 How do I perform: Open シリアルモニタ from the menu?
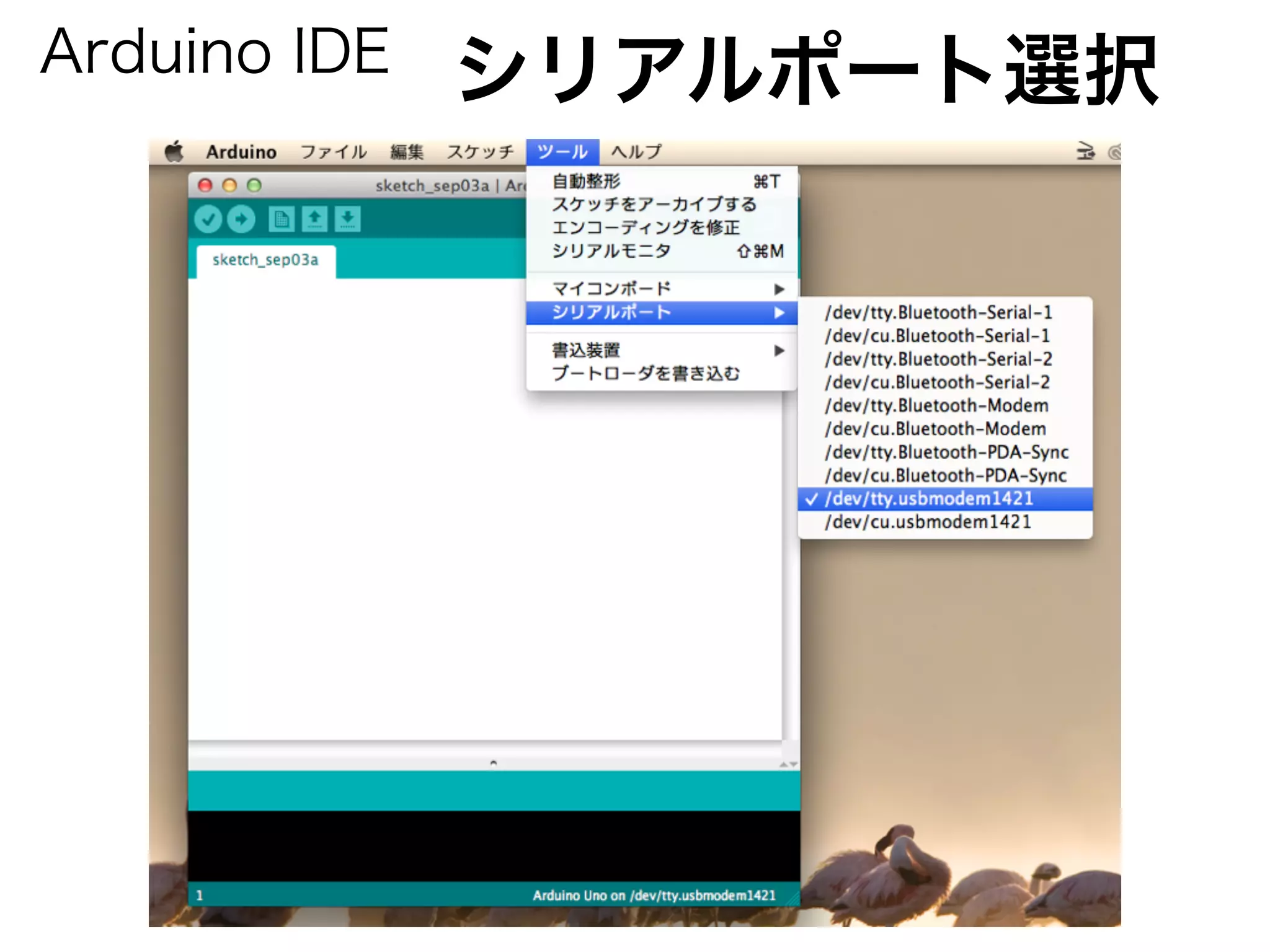pyautogui.click(x=662, y=251)
